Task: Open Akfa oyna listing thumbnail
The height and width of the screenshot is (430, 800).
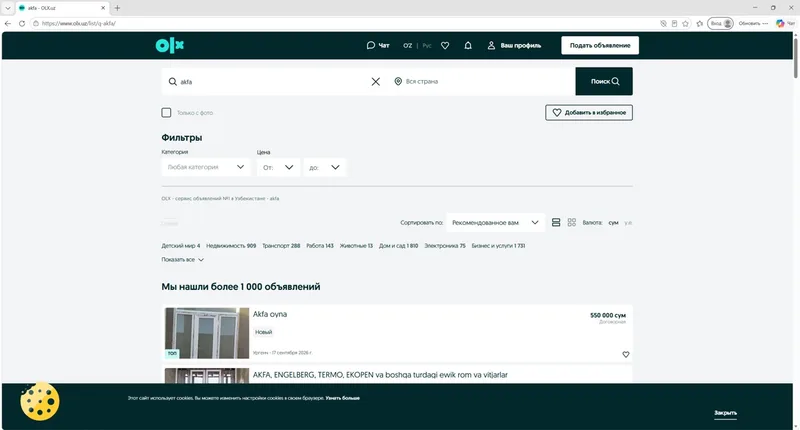Action: [207, 333]
